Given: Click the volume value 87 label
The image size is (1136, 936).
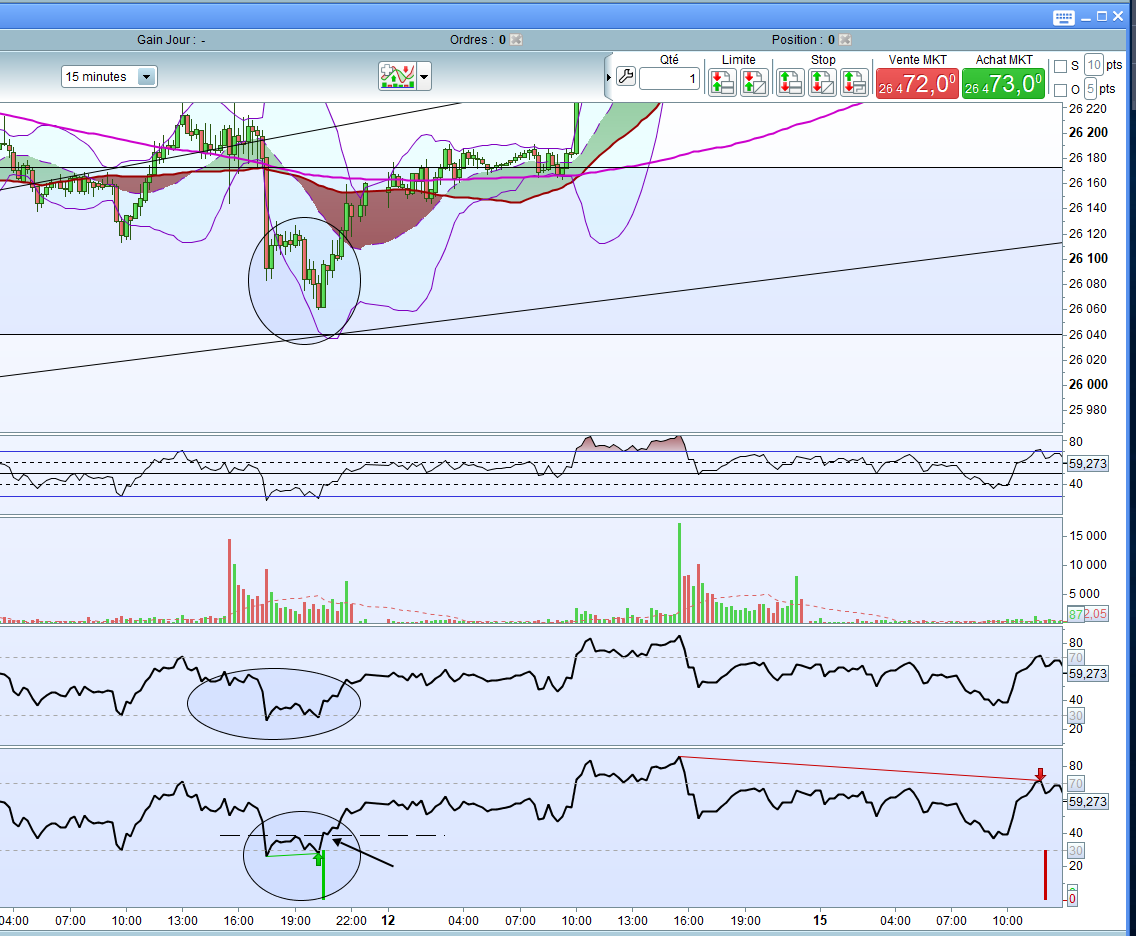Looking at the screenshot, I should [1076, 614].
